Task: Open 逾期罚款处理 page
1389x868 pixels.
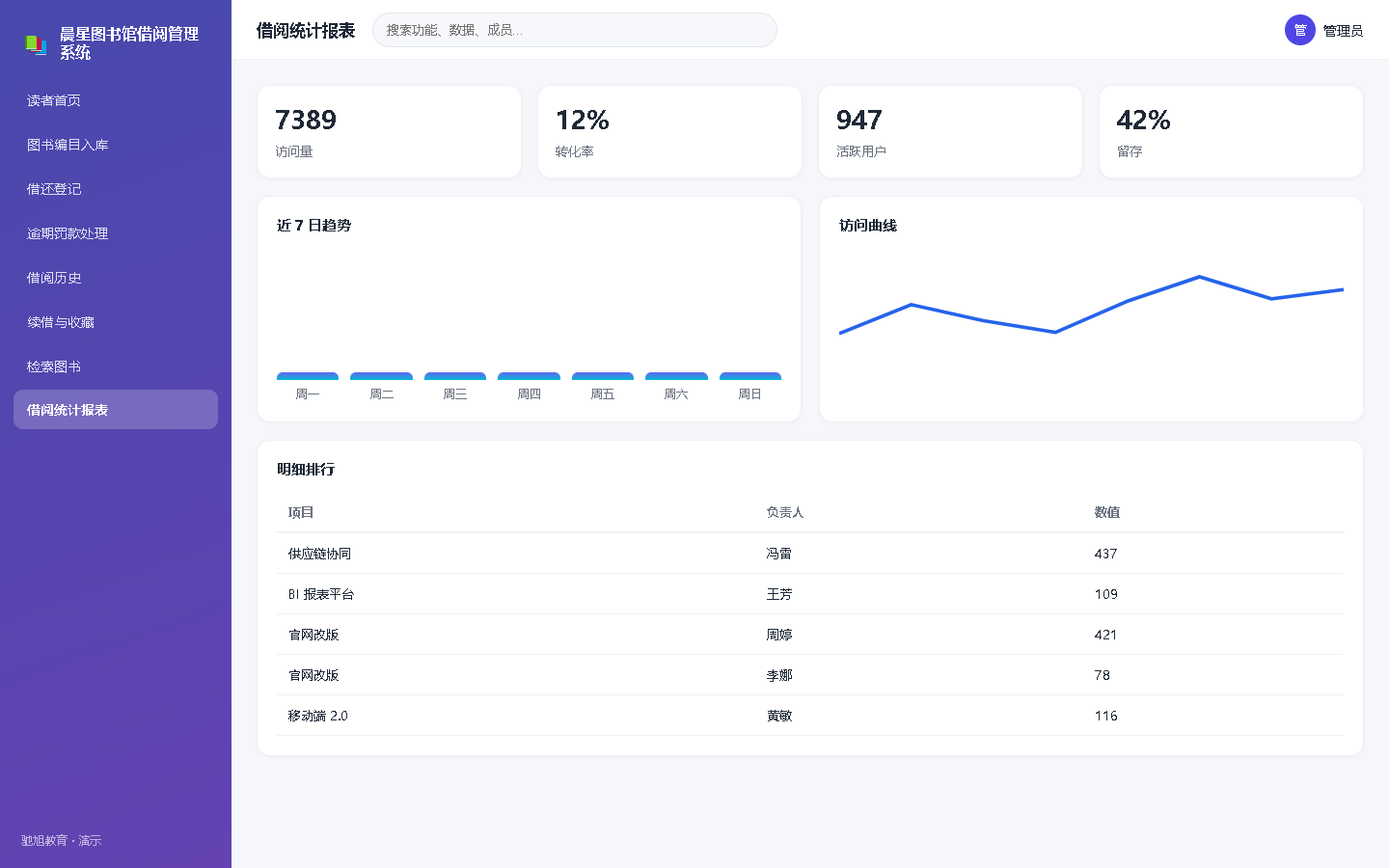Action: (116, 233)
